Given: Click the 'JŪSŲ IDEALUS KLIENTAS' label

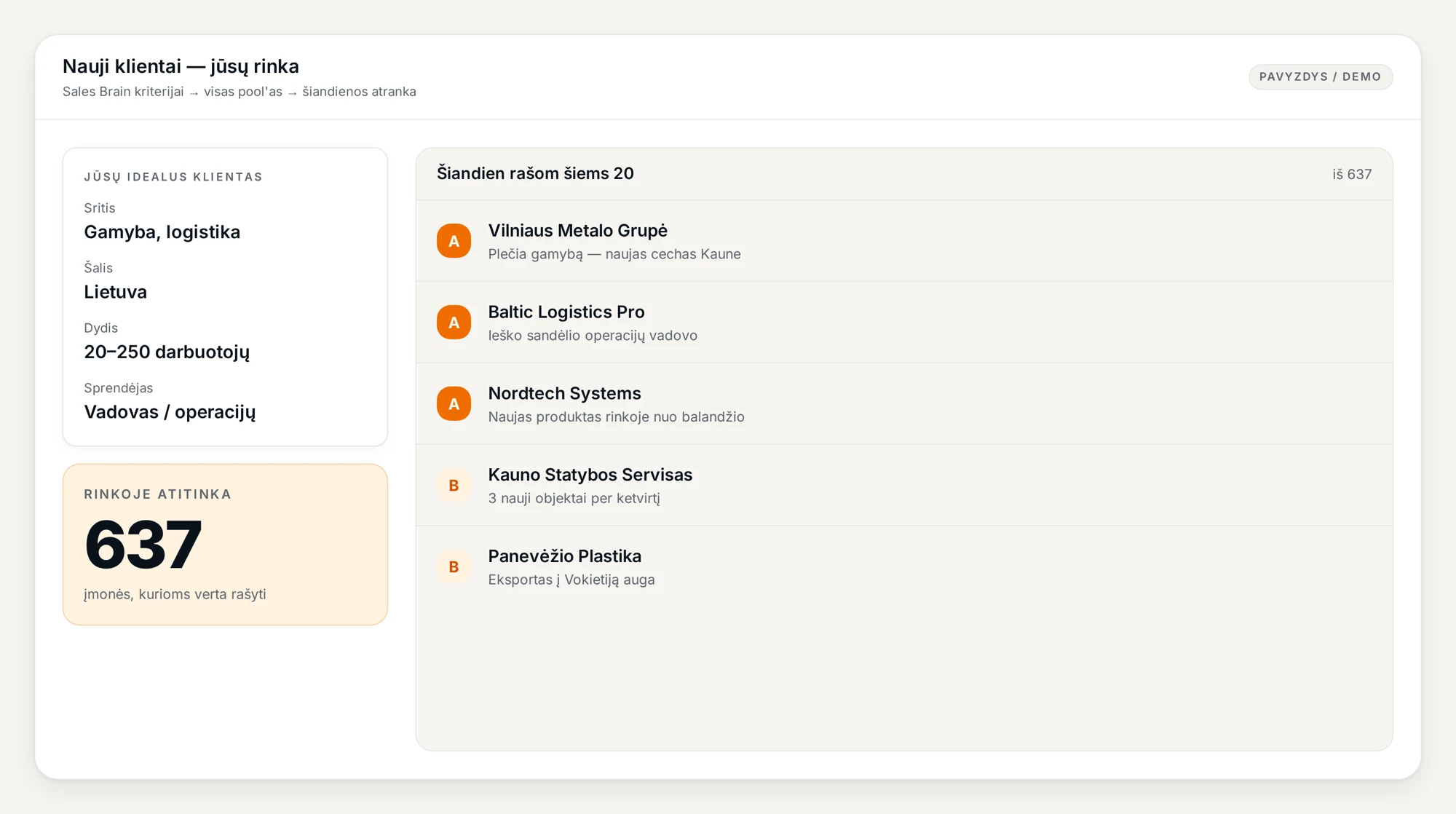Looking at the screenshot, I should tap(173, 177).
